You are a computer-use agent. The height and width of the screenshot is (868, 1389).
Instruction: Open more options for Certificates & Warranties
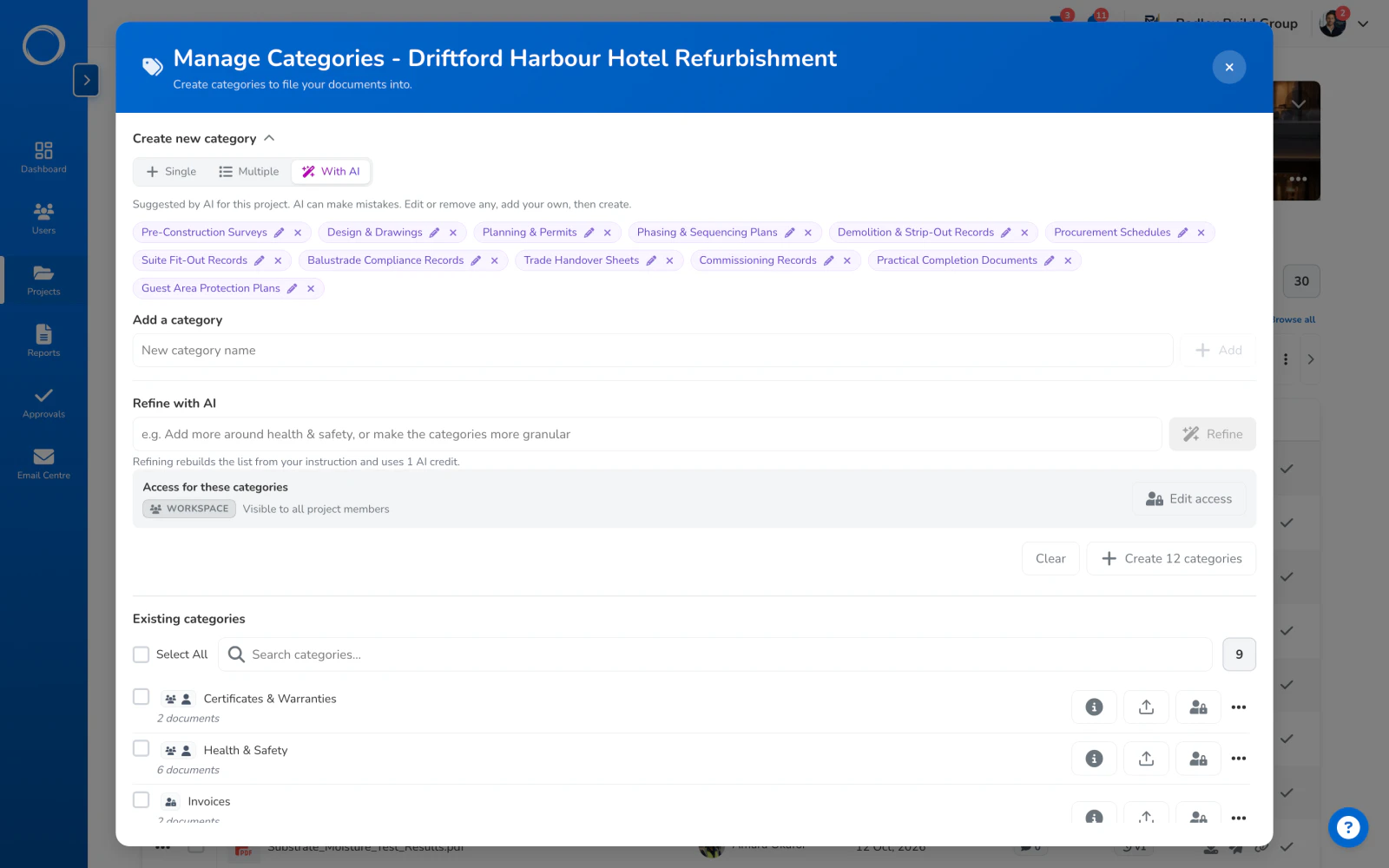1239,707
